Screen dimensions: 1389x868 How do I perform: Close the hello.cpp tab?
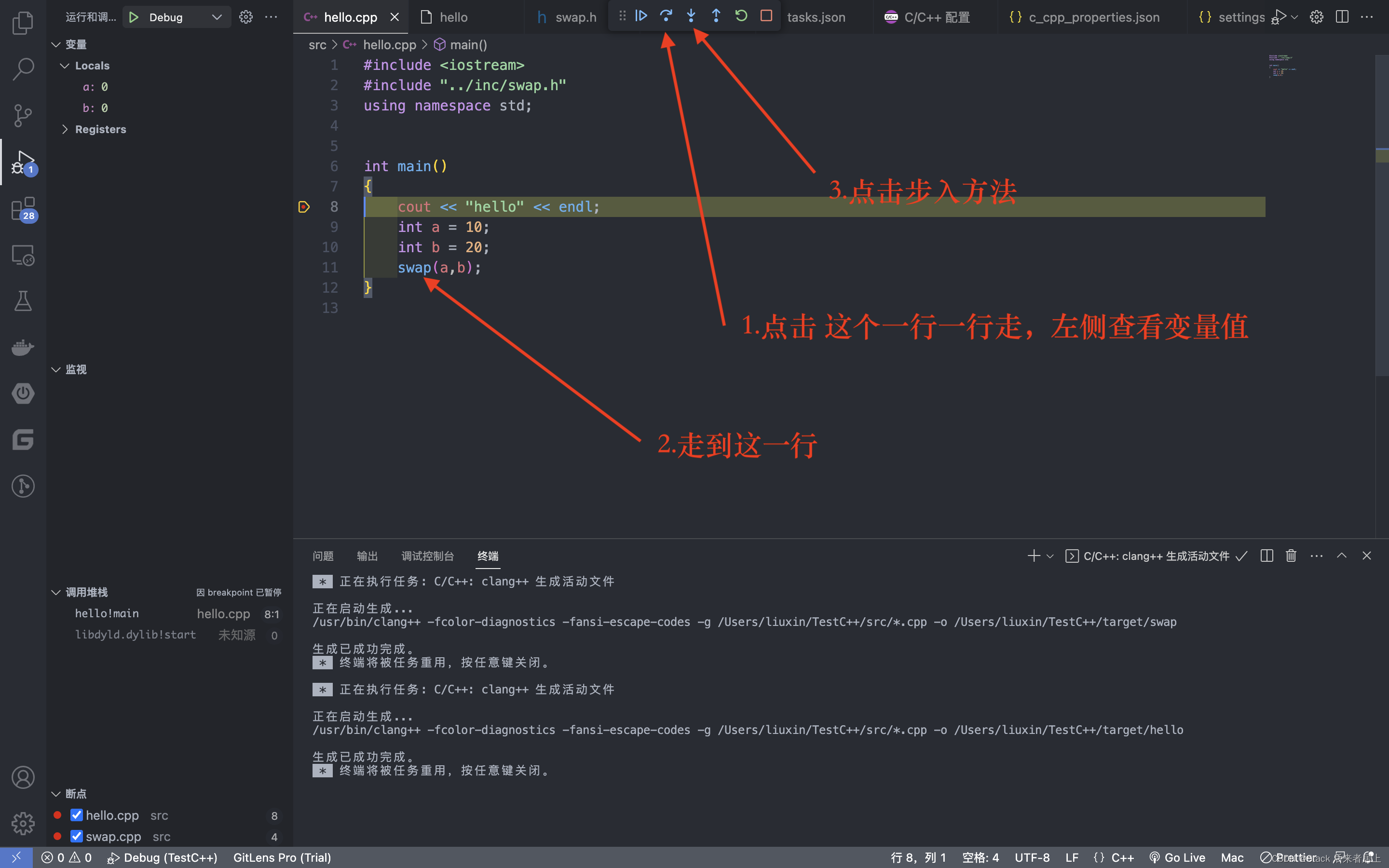(395, 17)
